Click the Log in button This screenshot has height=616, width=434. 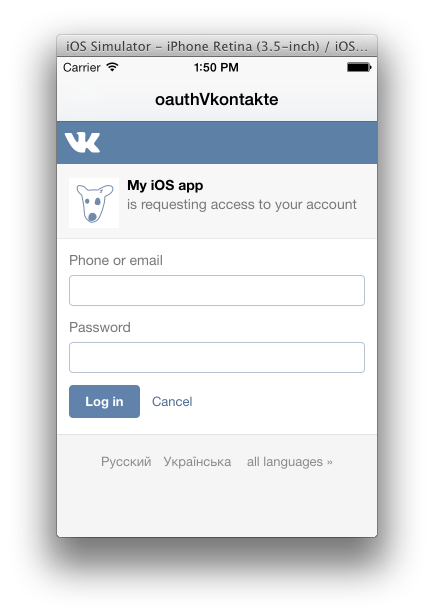pyautogui.click(x=104, y=402)
